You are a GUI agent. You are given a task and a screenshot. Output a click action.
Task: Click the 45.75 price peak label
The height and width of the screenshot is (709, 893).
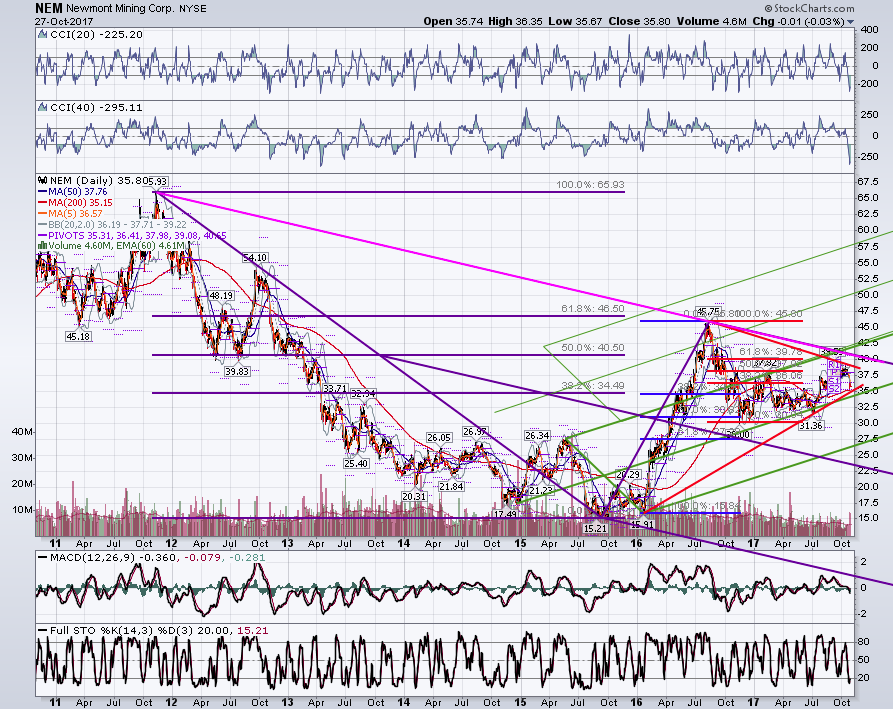[x=708, y=312]
